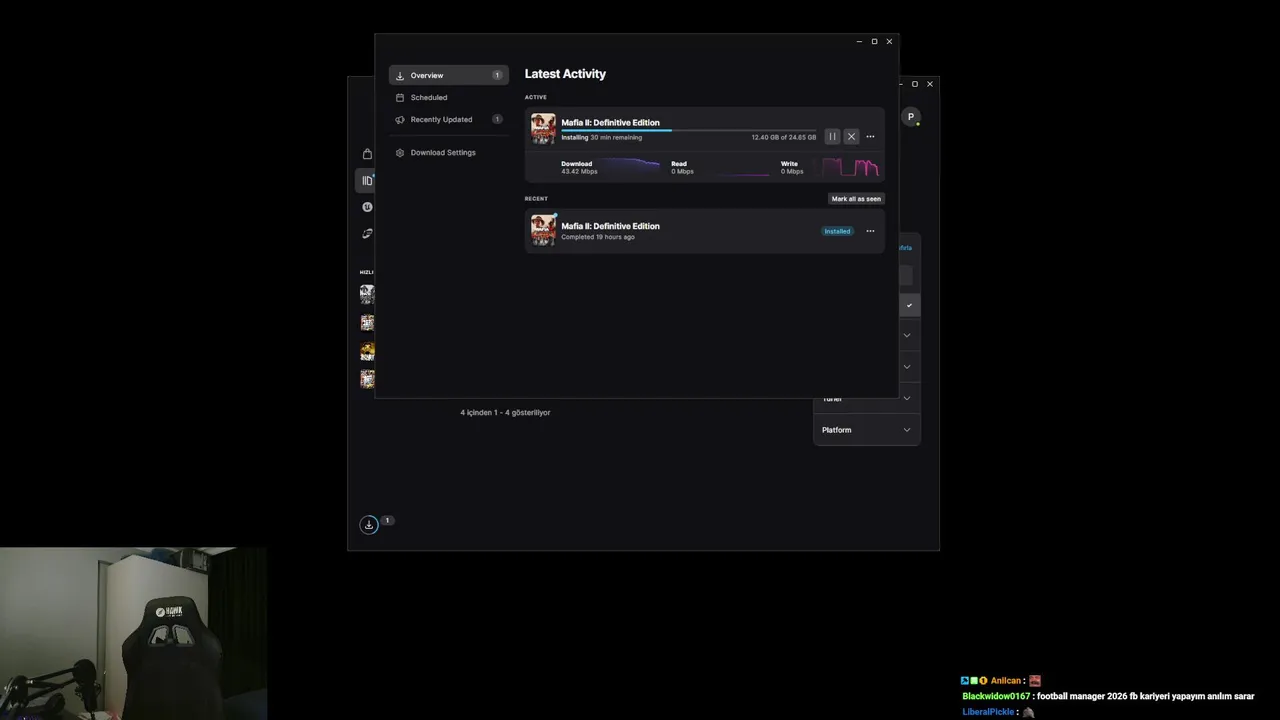Click Mark all as seen
This screenshot has height=720, width=1280.
856,199
